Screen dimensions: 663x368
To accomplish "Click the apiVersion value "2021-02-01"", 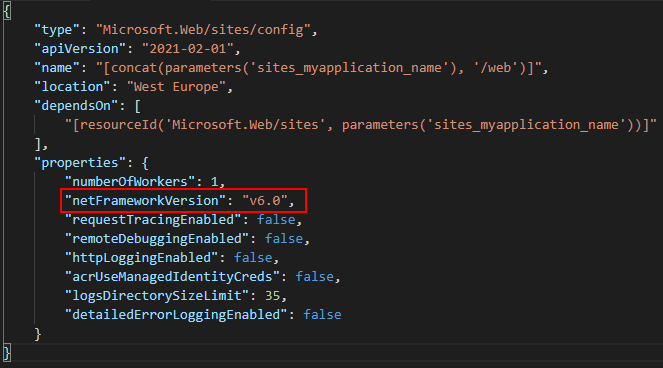I will pos(188,49).
